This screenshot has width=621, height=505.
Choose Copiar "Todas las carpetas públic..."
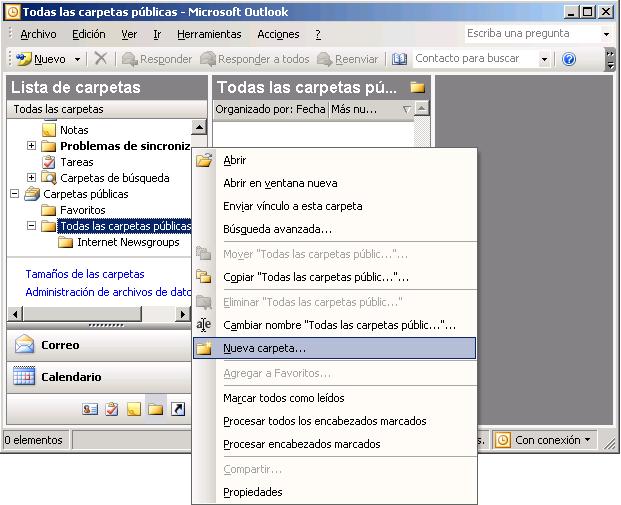(x=335, y=277)
